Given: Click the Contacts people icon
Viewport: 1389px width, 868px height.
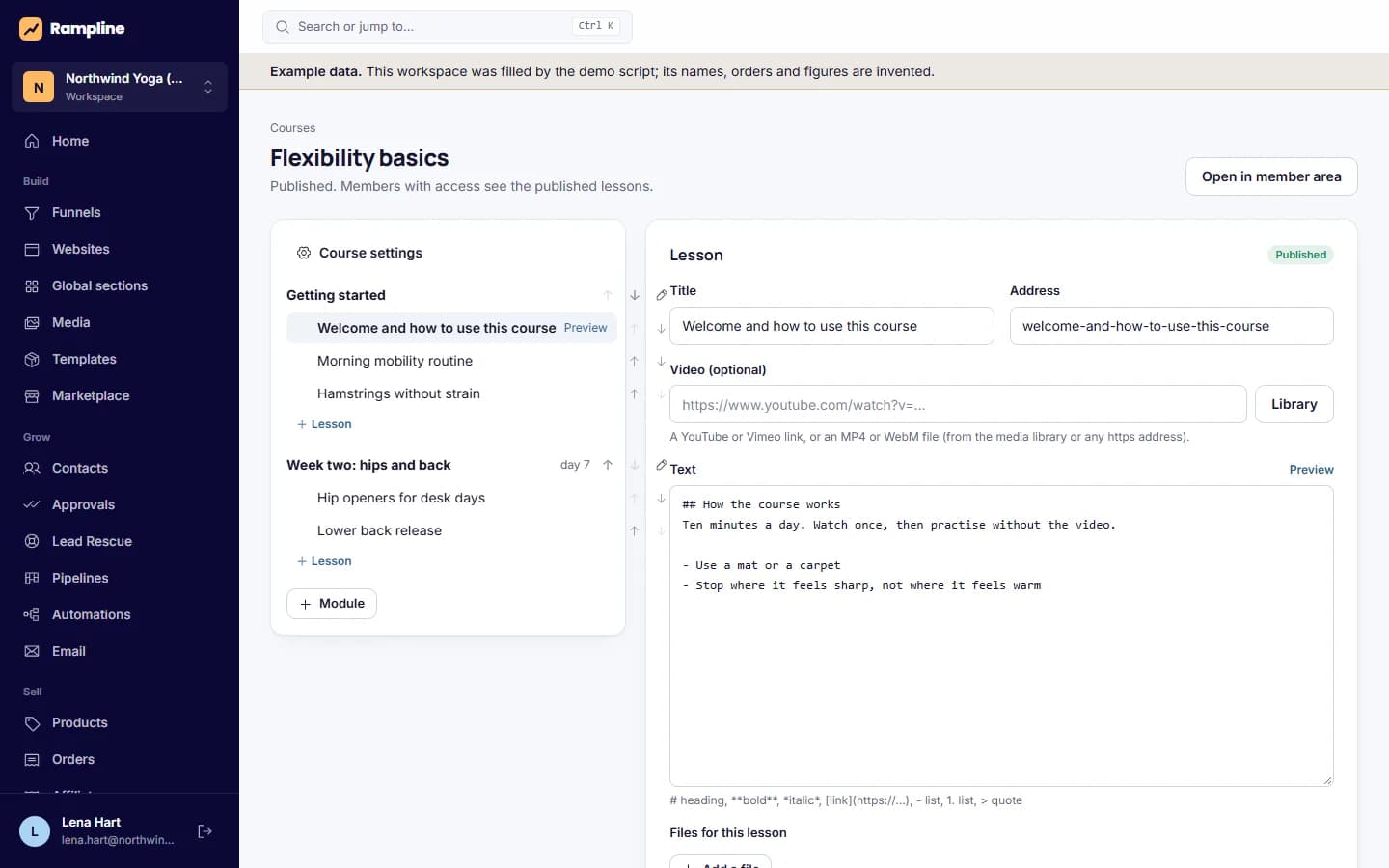Looking at the screenshot, I should coord(32,468).
